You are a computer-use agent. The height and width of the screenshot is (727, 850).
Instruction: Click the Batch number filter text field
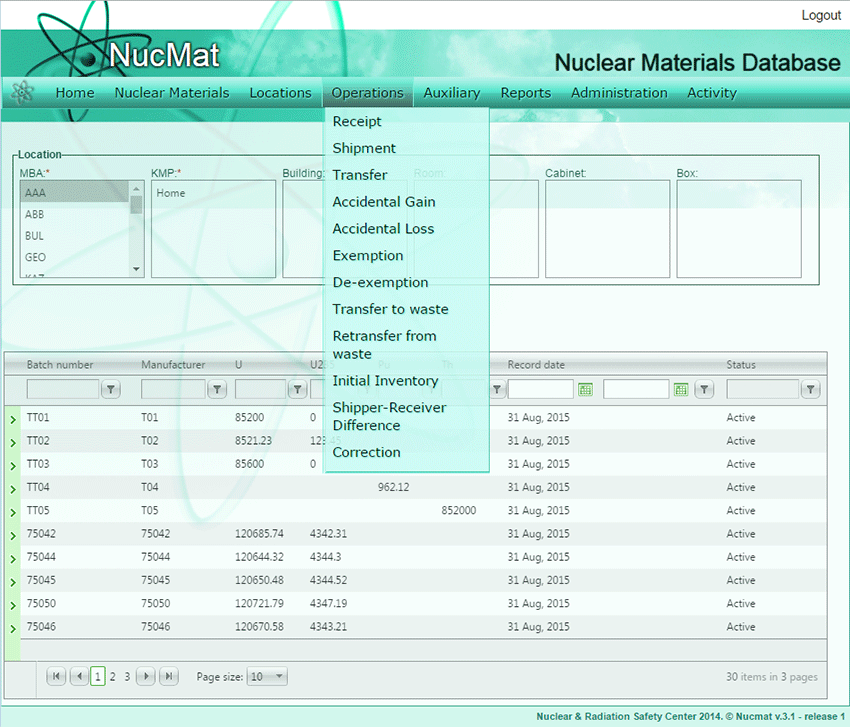click(63, 389)
